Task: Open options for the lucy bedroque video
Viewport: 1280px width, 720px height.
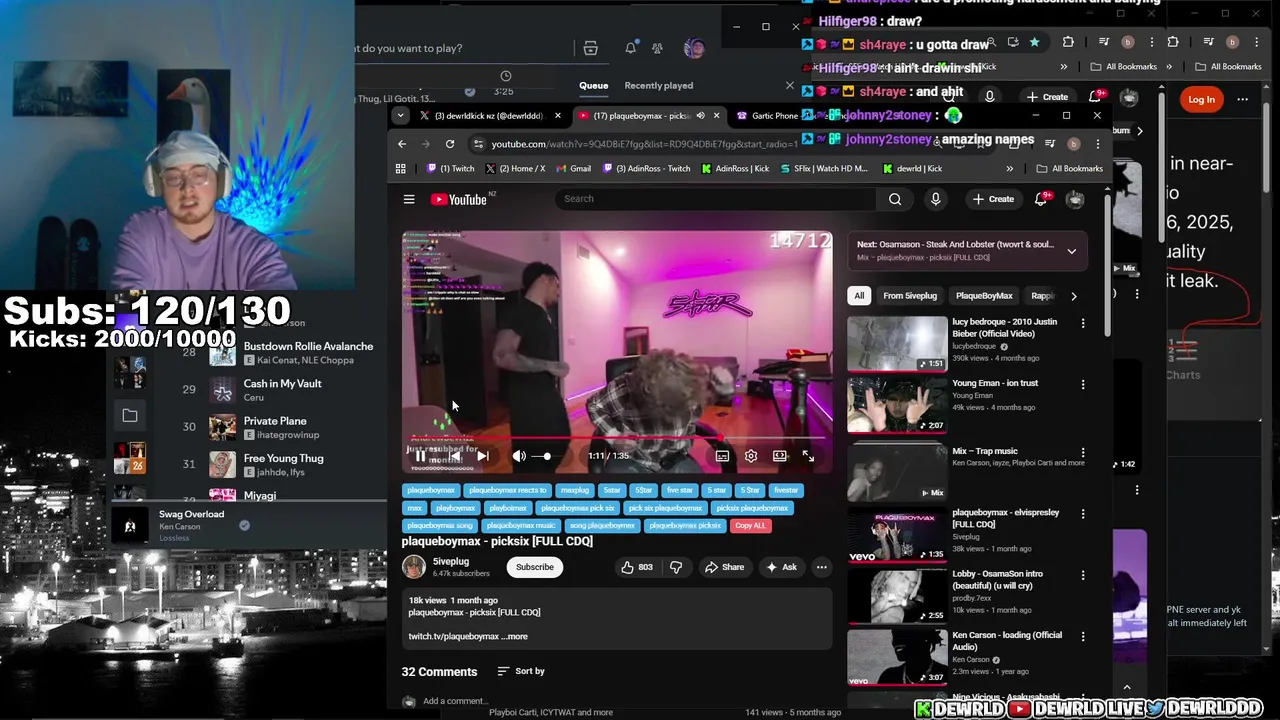Action: (x=1083, y=323)
